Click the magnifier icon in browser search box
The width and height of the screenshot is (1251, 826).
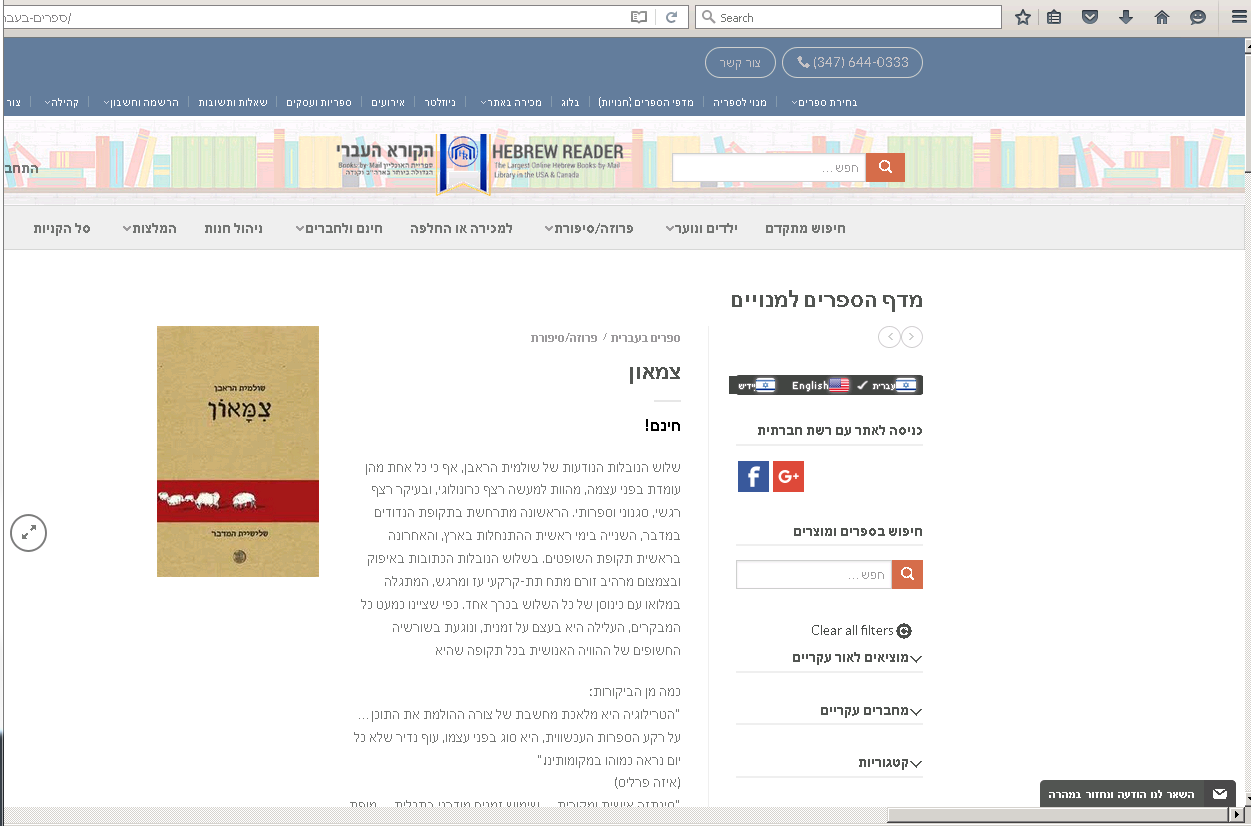(708, 17)
